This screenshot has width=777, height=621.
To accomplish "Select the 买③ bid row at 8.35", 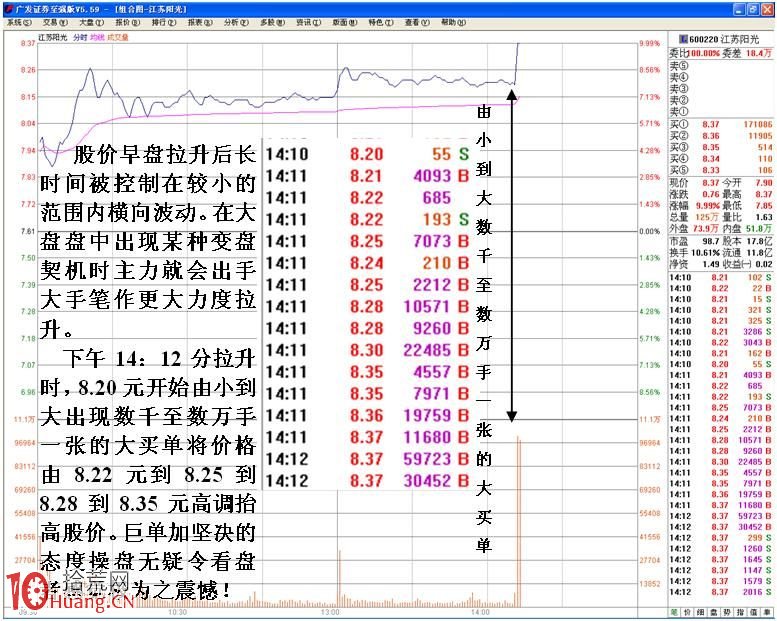I will point(721,147).
